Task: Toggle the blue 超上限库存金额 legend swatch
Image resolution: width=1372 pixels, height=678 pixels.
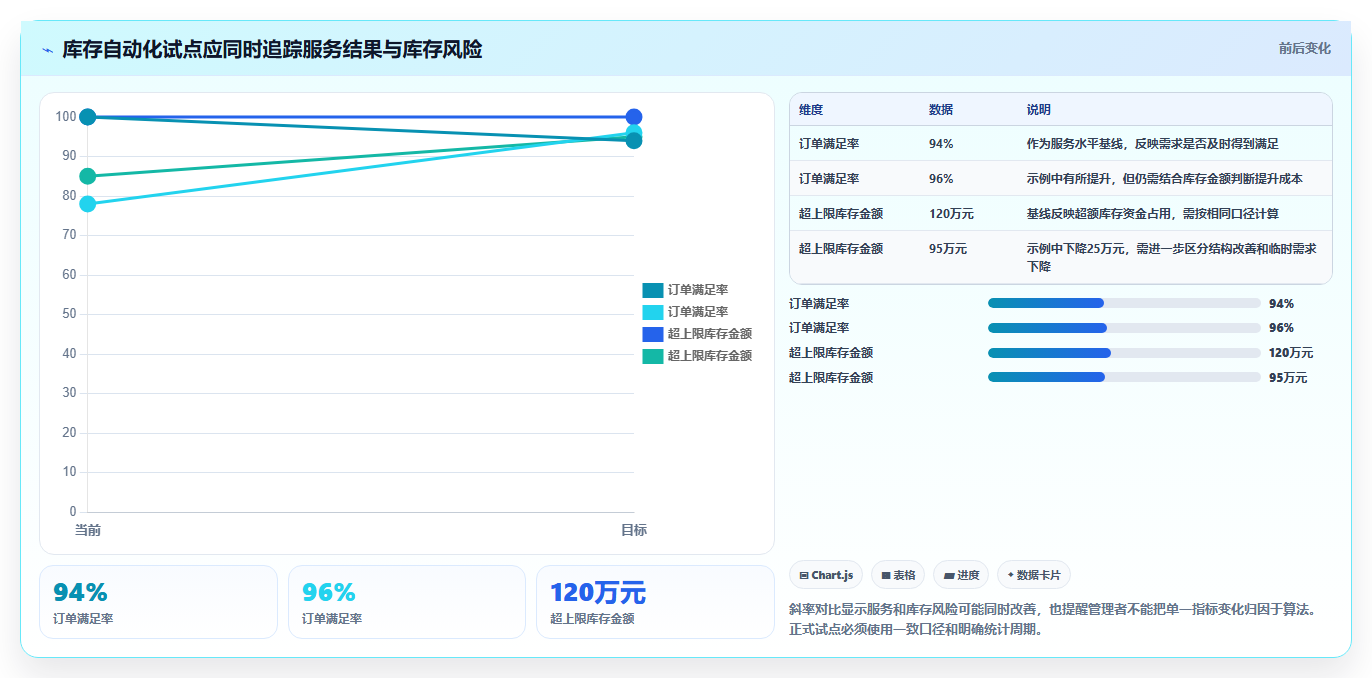Action: pyautogui.click(x=653, y=334)
